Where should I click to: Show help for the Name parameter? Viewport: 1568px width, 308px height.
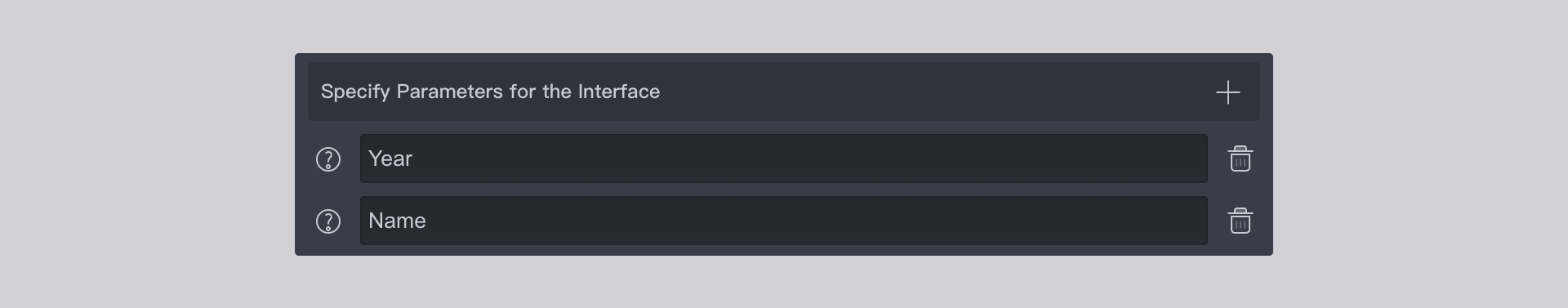pos(328,221)
